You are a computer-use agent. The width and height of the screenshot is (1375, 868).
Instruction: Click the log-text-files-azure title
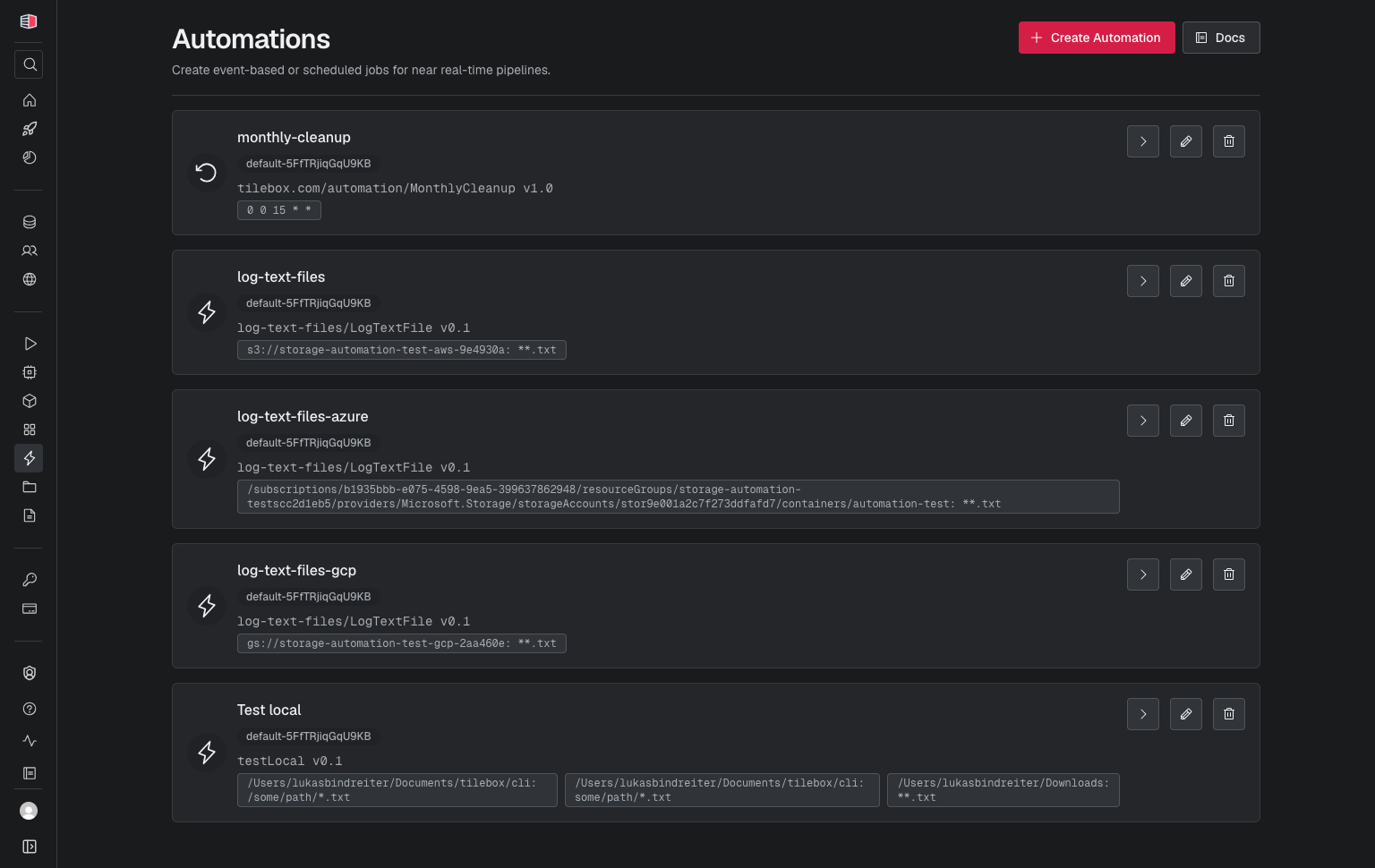pyautogui.click(x=303, y=416)
